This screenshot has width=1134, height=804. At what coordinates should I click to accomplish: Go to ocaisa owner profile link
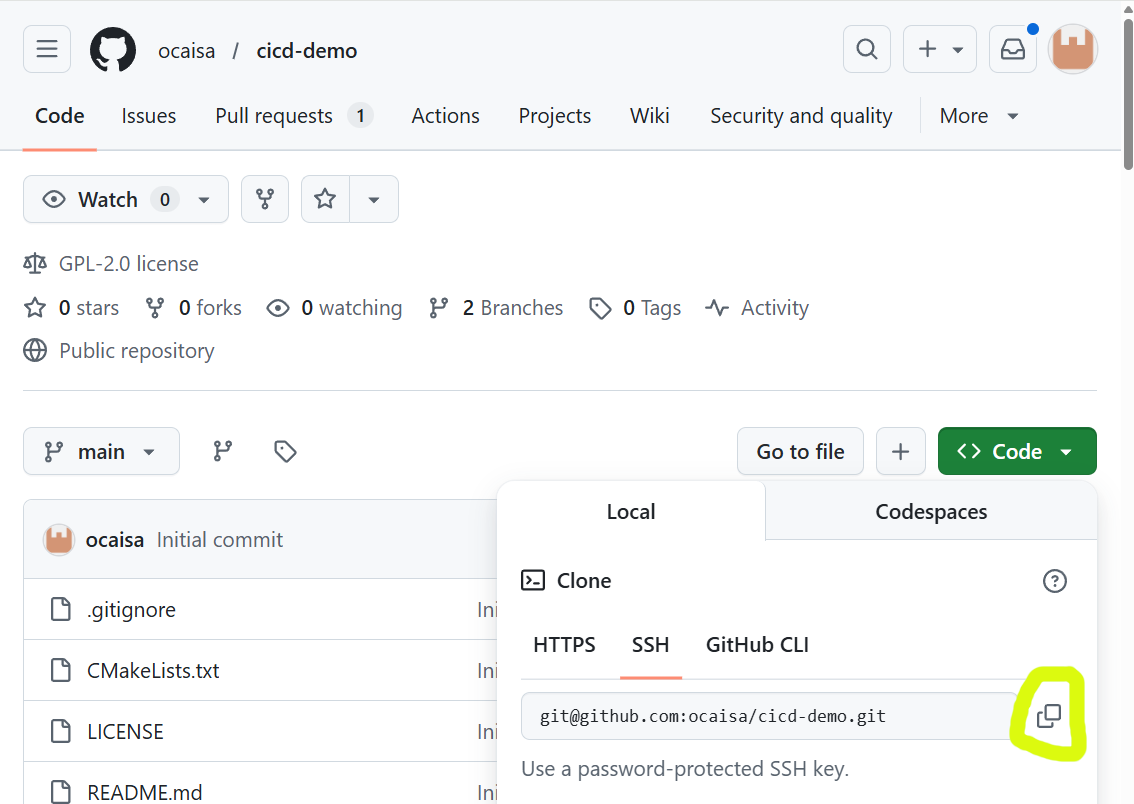187,51
